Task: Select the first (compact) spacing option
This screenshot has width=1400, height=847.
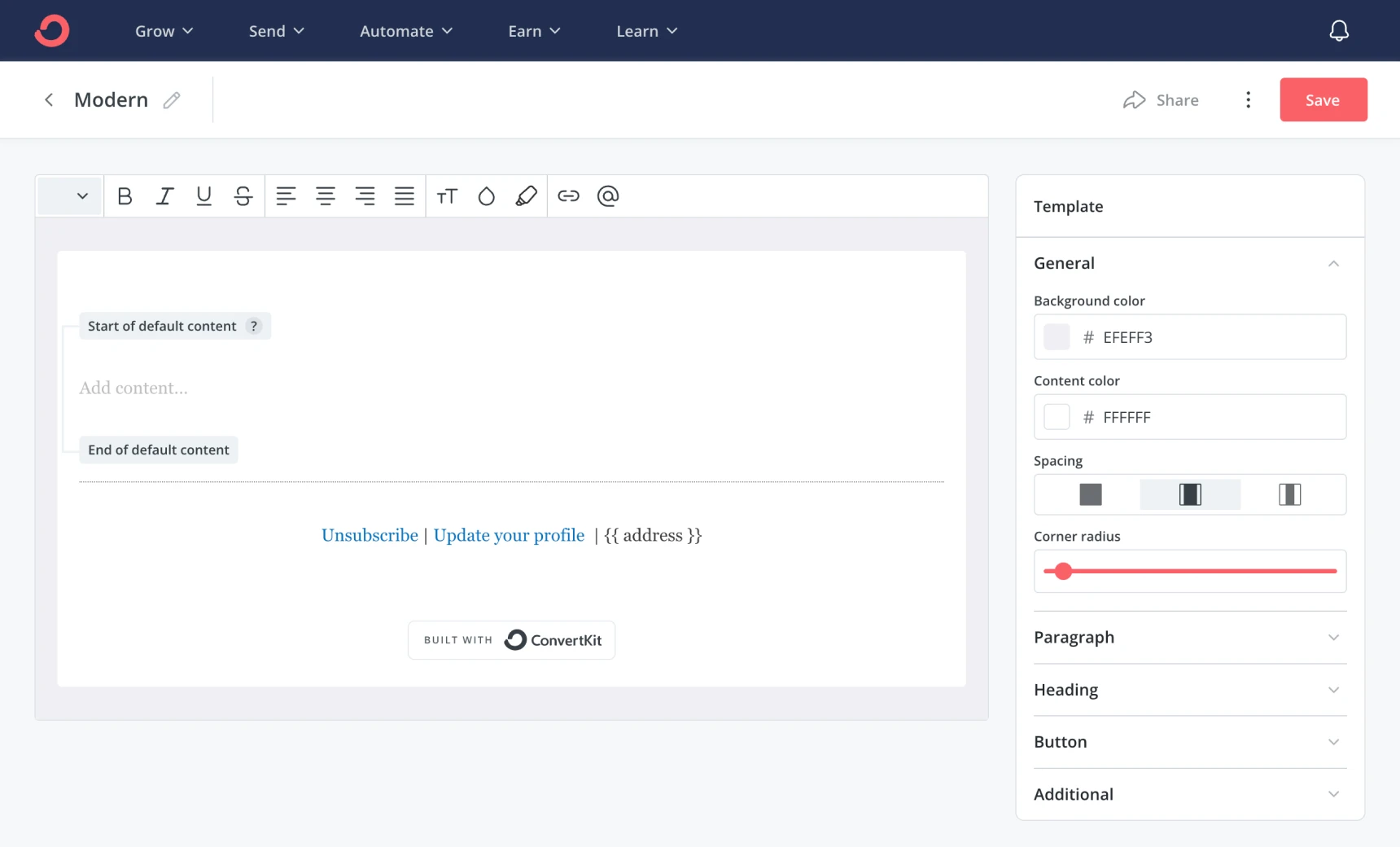Action: [1090, 494]
